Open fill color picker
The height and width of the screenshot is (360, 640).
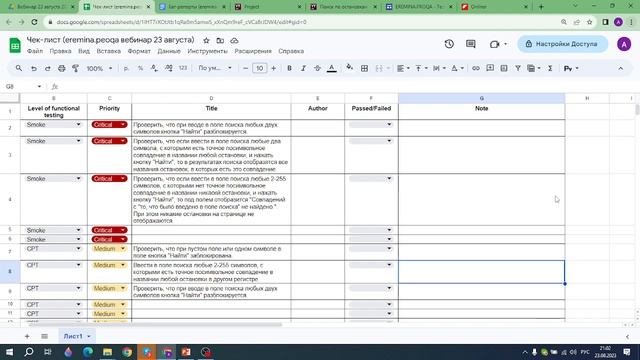coord(350,68)
